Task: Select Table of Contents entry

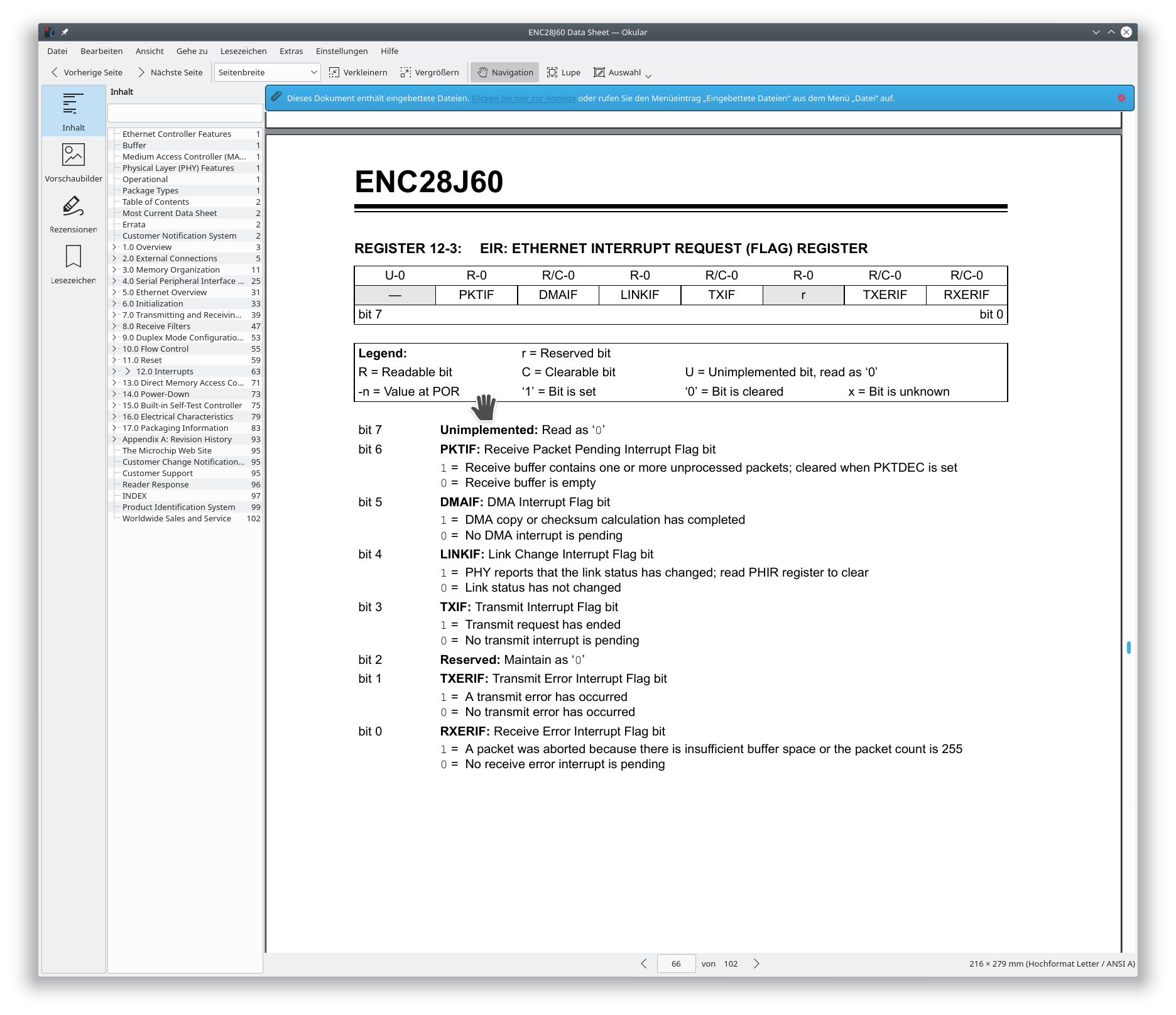Action: point(185,202)
